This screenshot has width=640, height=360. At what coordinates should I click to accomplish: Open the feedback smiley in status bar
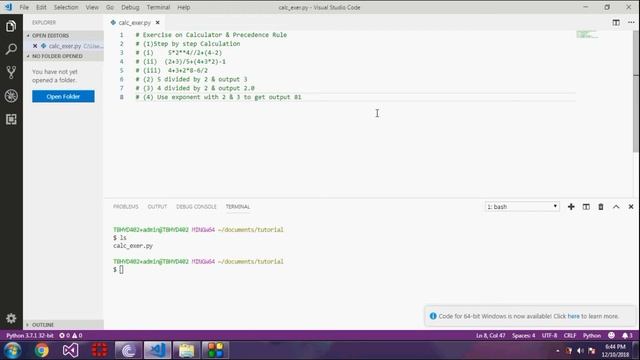coord(611,335)
